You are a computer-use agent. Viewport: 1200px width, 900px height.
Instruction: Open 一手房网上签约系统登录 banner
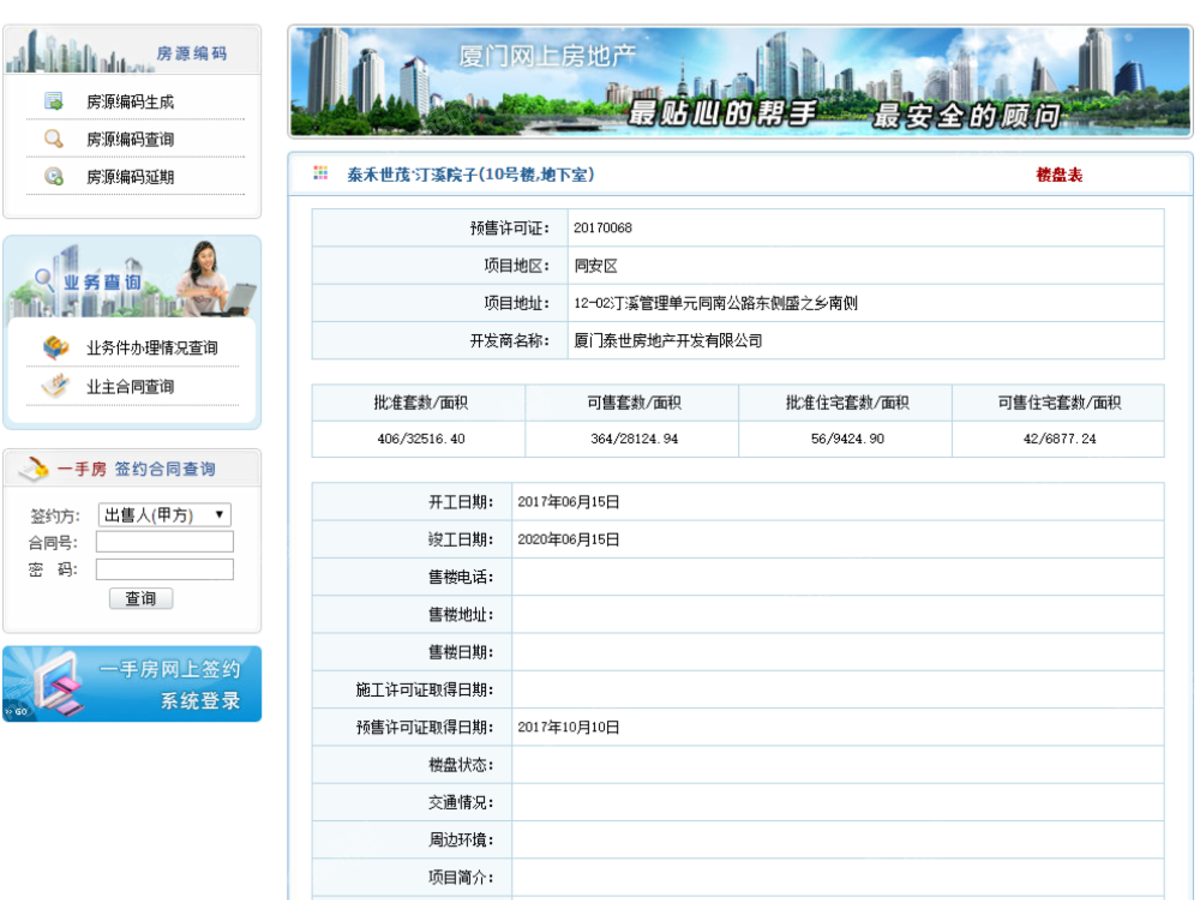point(132,684)
